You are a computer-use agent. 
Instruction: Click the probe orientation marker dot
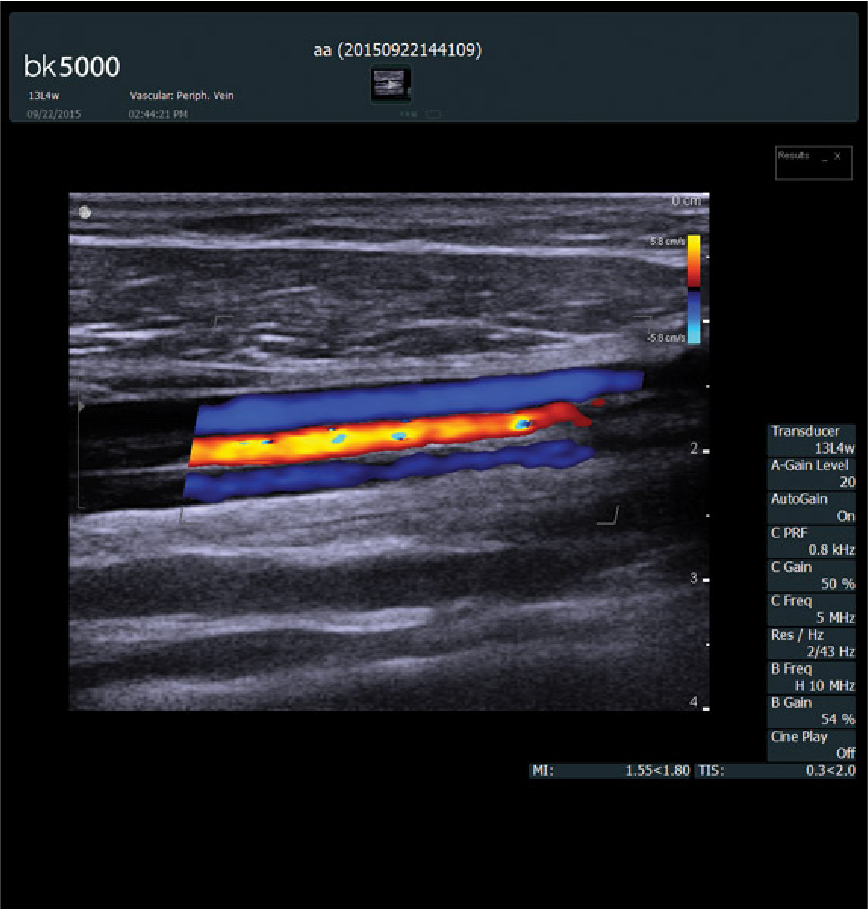click(x=85, y=212)
